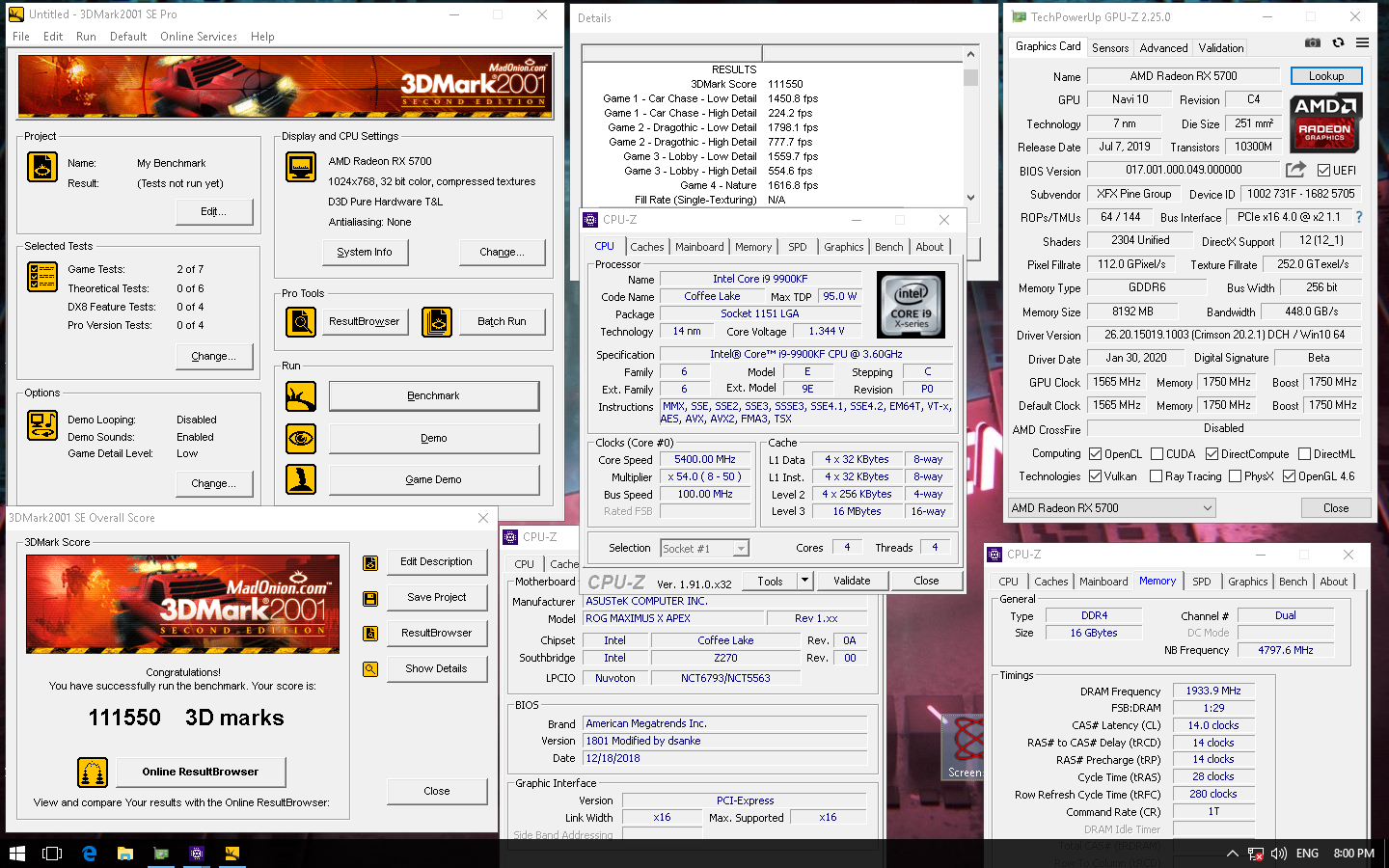1389x868 pixels.
Task: Toggle the PhysX checkbox
Action: coord(1235,476)
